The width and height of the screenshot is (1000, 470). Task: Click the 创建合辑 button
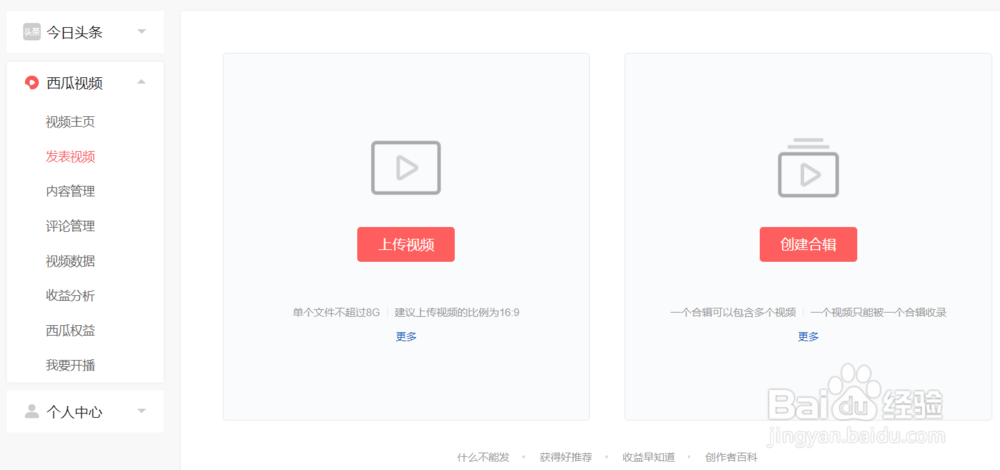(x=808, y=244)
